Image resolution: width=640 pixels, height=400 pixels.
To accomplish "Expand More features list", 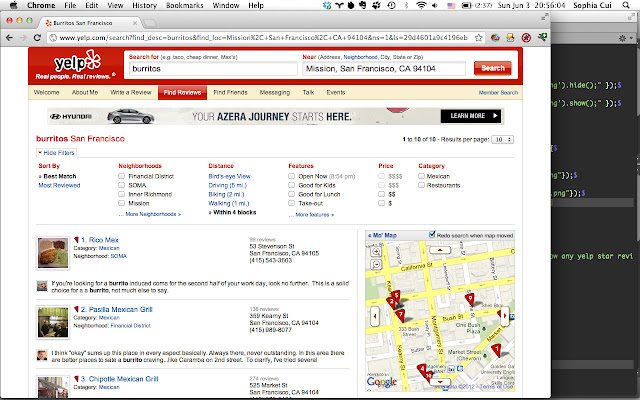I will point(312,214).
